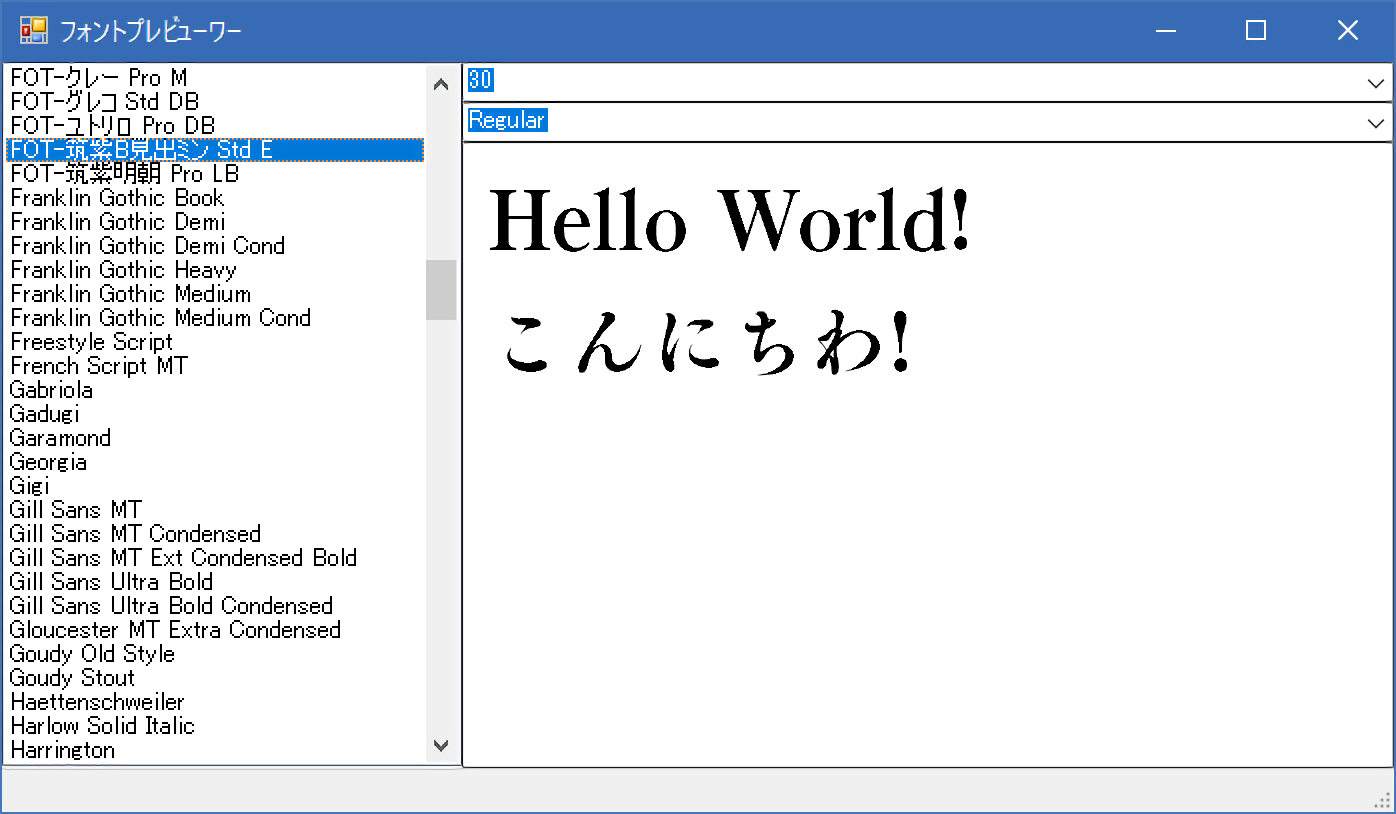Click the resize grip in status bar

pyautogui.click(x=1382, y=800)
